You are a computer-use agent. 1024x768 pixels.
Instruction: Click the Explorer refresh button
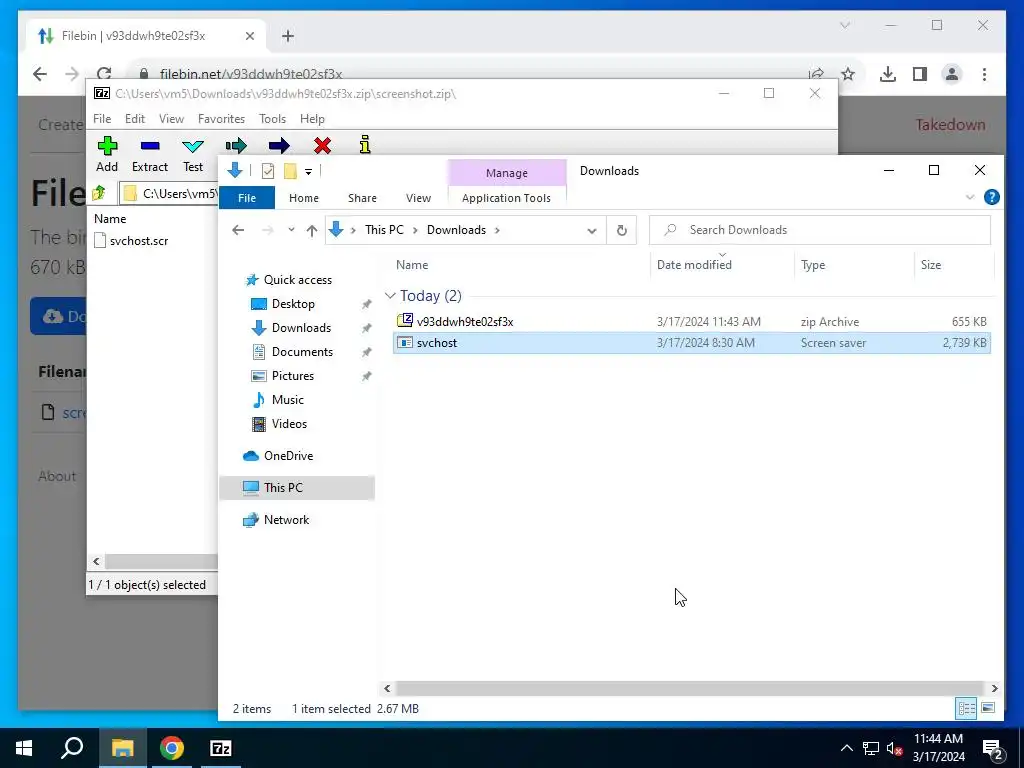click(x=622, y=231)
